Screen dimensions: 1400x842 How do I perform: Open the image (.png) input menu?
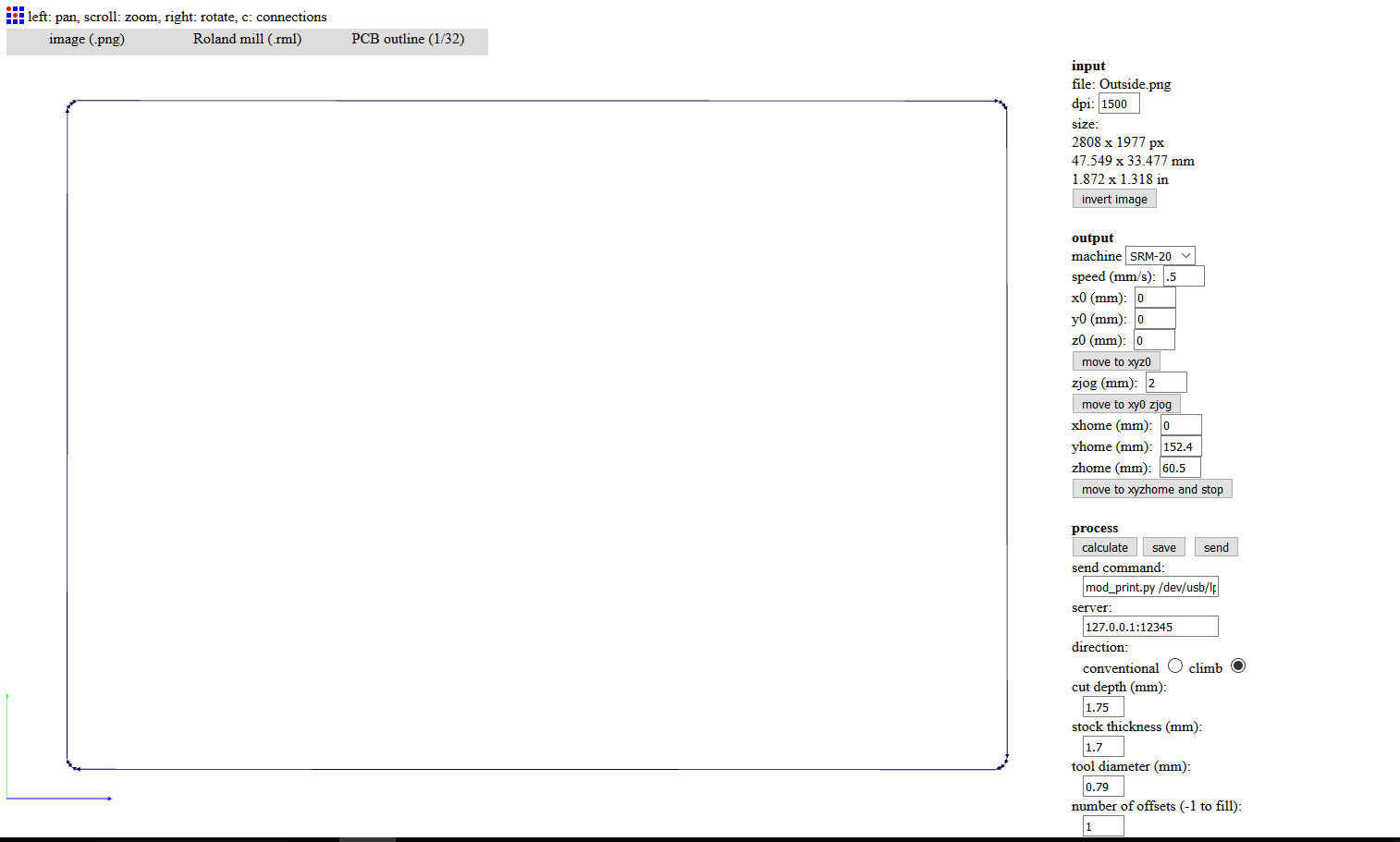pyautogui.click(x=87, y=39)
